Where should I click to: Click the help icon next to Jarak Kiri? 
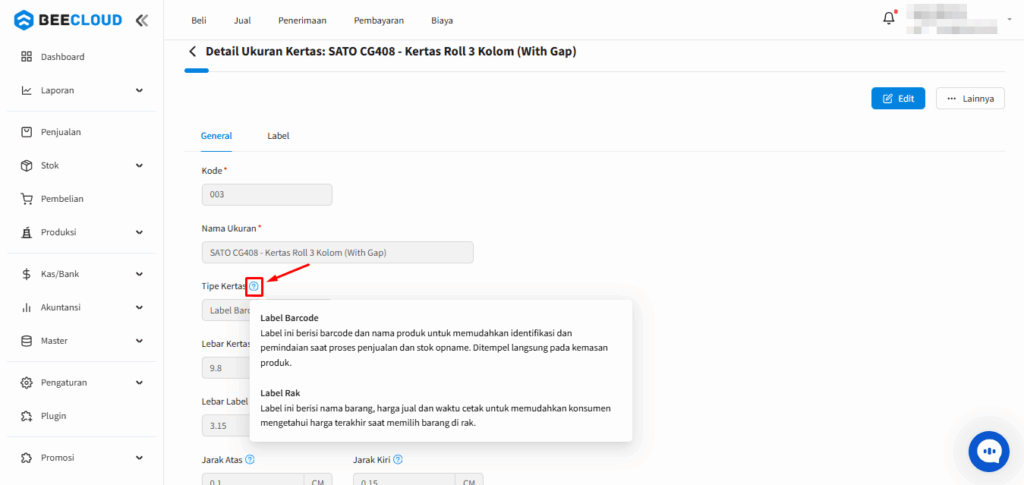[398, 460]
